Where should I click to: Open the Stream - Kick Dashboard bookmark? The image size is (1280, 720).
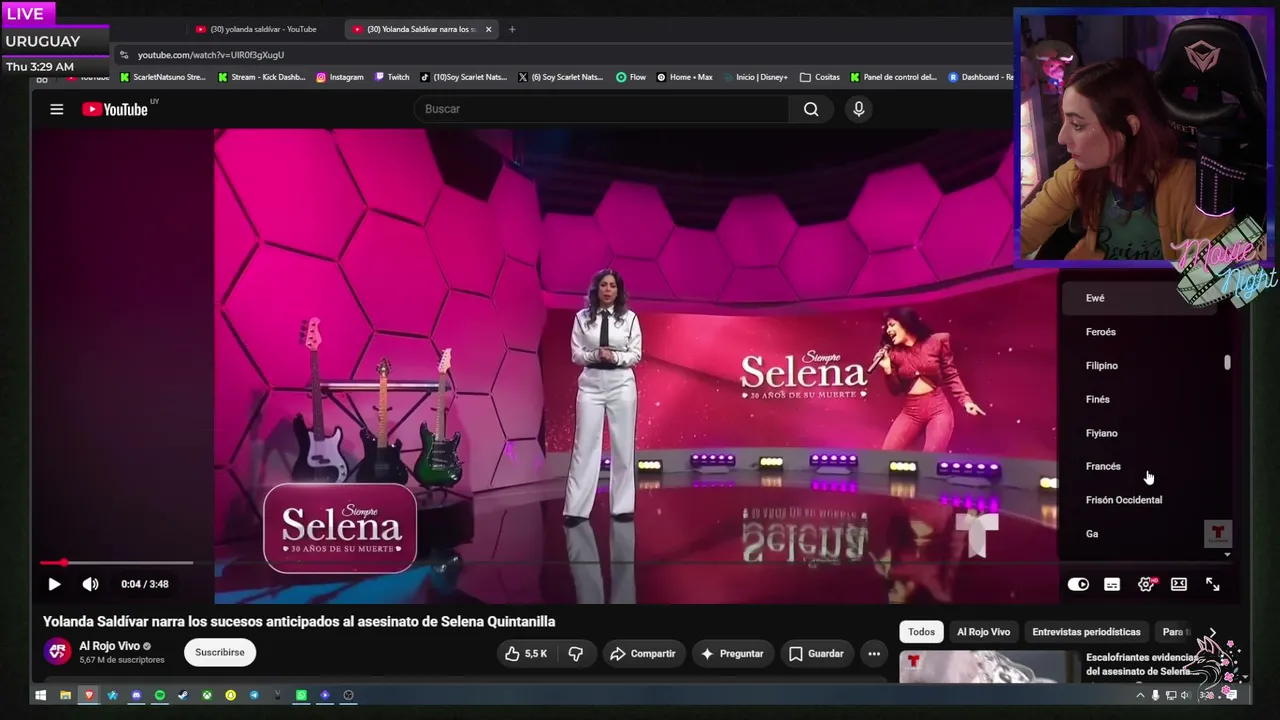[x=262, y=77]
